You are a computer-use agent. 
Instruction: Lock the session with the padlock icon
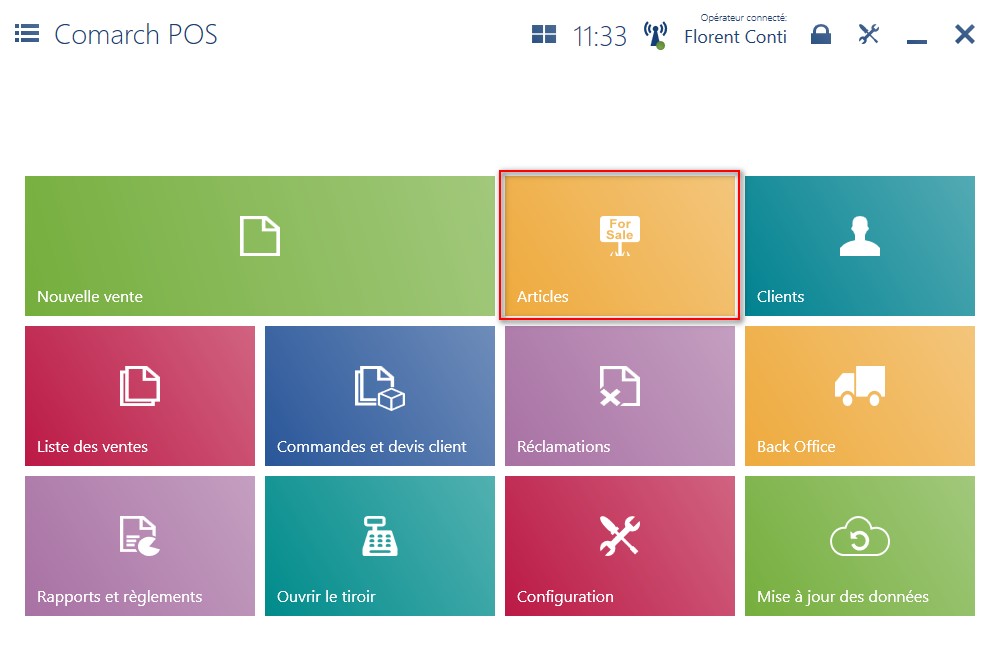[821, 34]
